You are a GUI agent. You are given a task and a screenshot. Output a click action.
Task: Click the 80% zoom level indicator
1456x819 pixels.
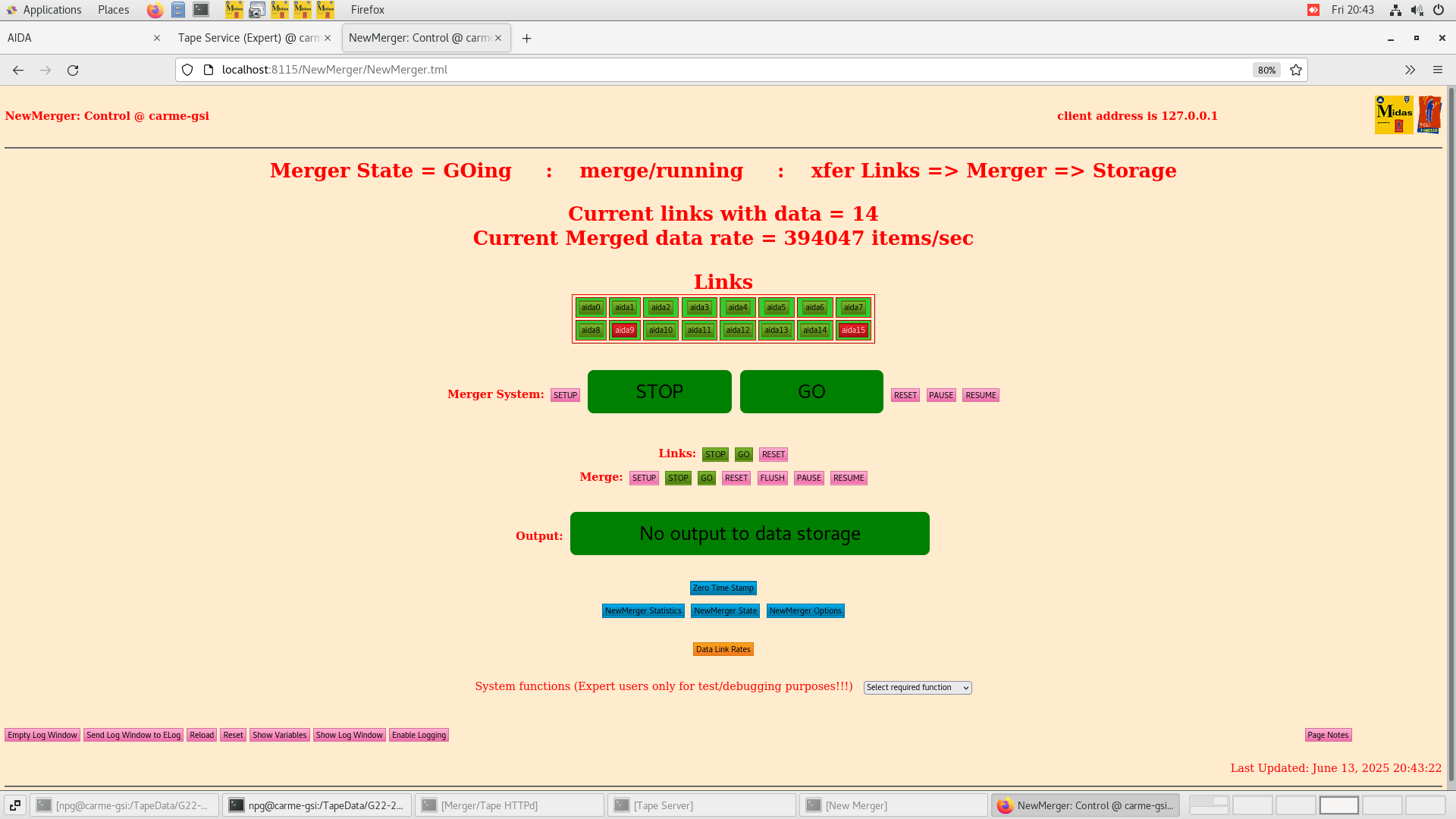(x=1266, y=70)
